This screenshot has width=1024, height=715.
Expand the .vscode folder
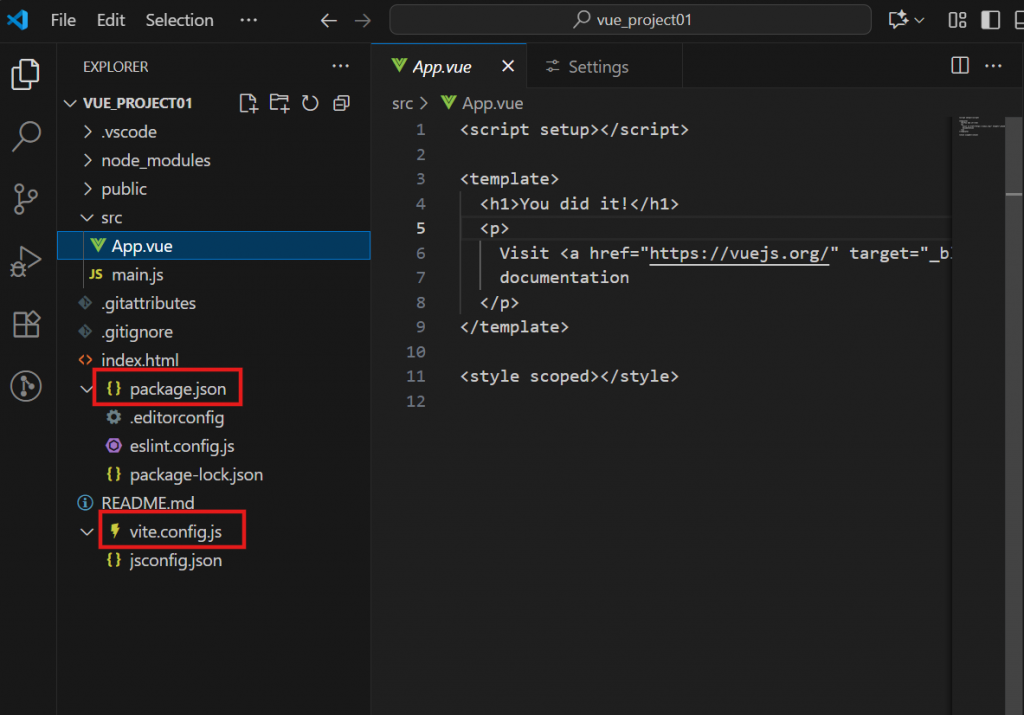pyautogui.click(x=88, y=132)
